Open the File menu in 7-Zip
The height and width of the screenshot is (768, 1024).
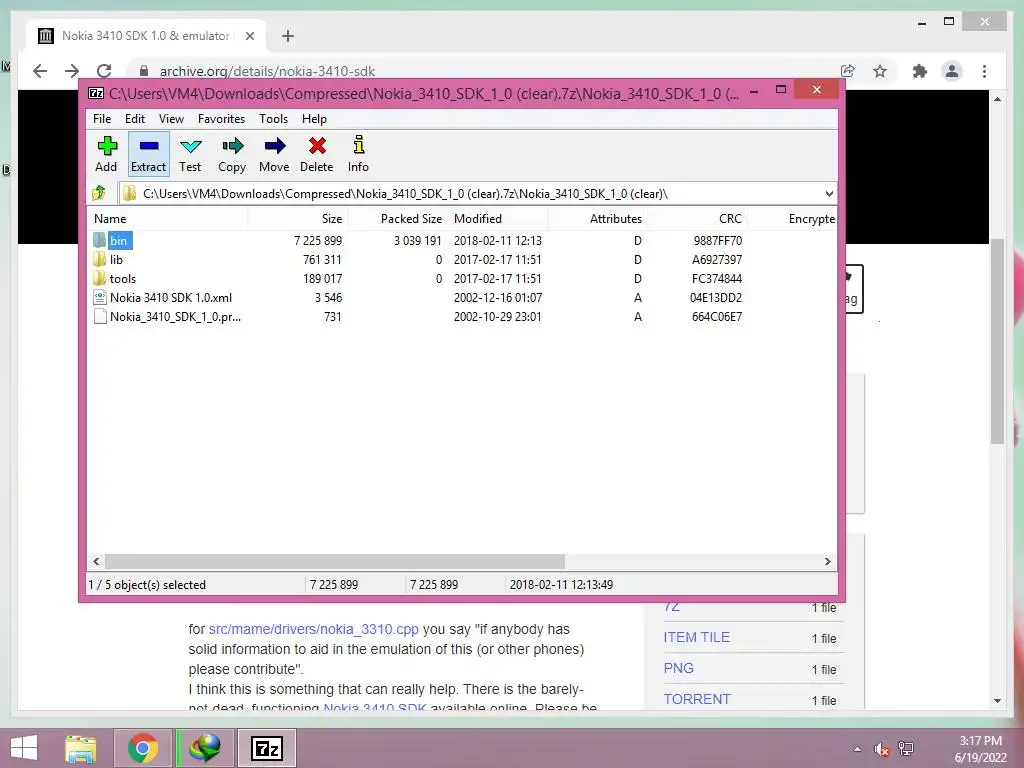102,119
